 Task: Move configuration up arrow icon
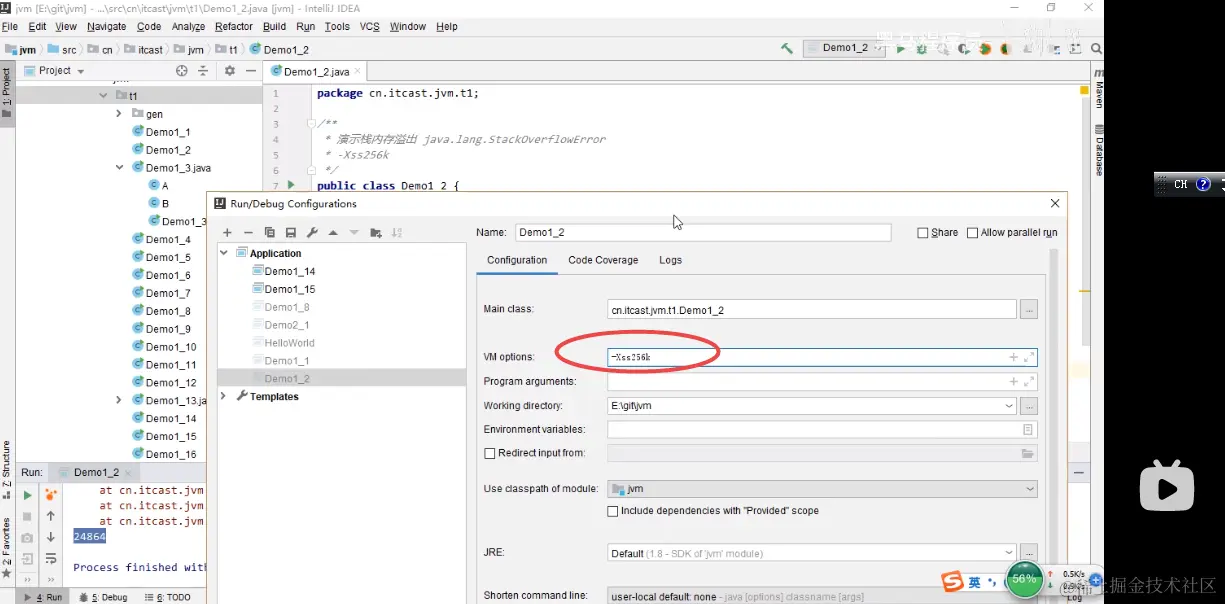(333, 233)
